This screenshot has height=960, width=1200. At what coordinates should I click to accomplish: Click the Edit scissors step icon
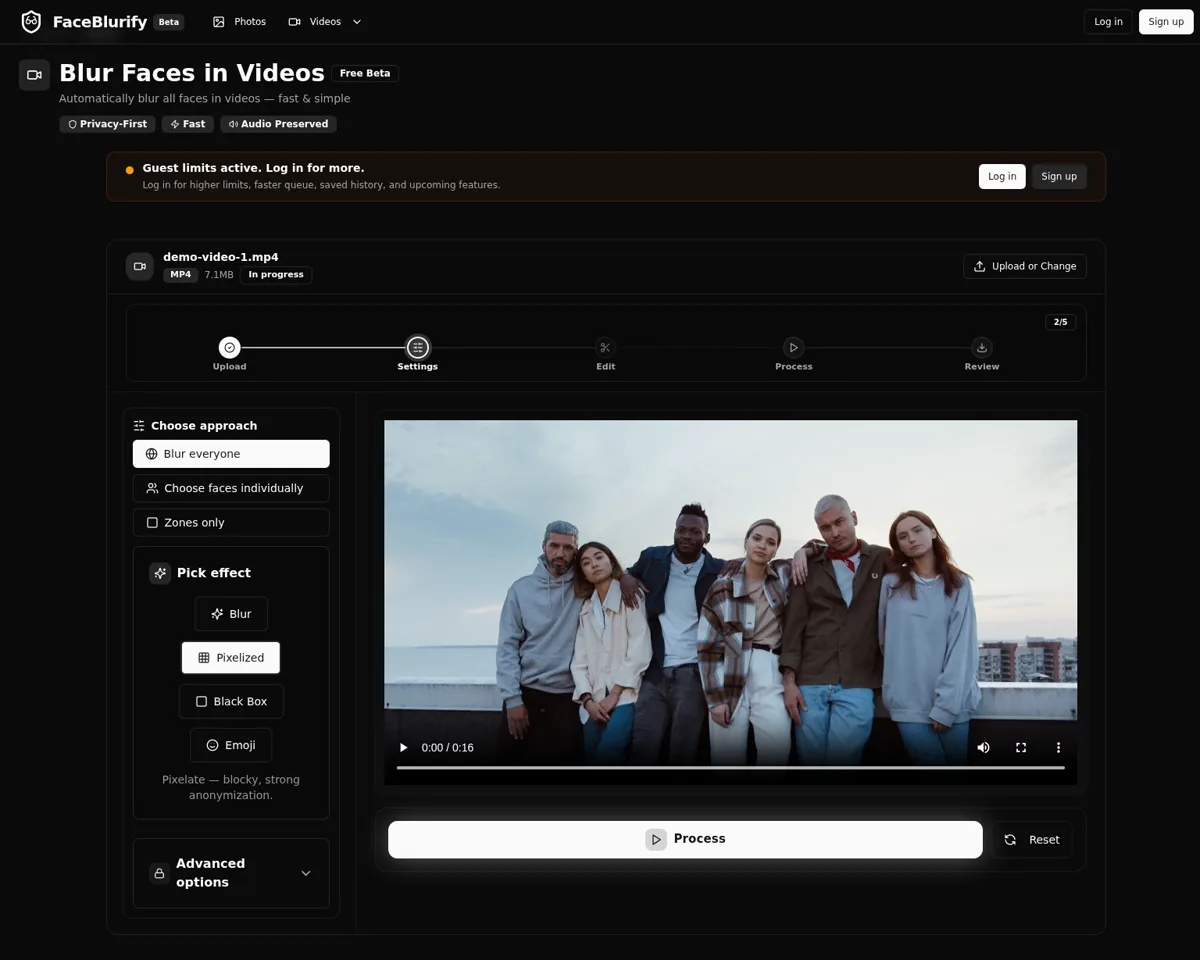tap(605, 347)
